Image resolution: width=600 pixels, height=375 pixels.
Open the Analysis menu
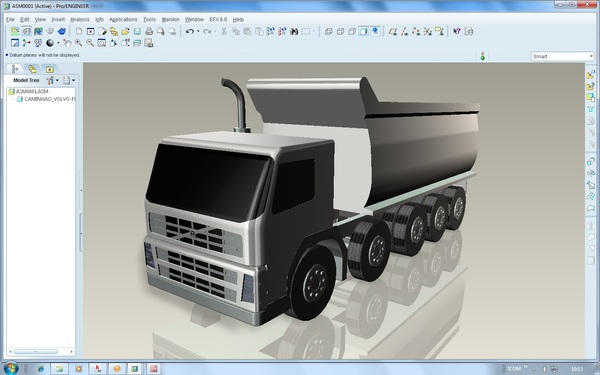point(80,20)
